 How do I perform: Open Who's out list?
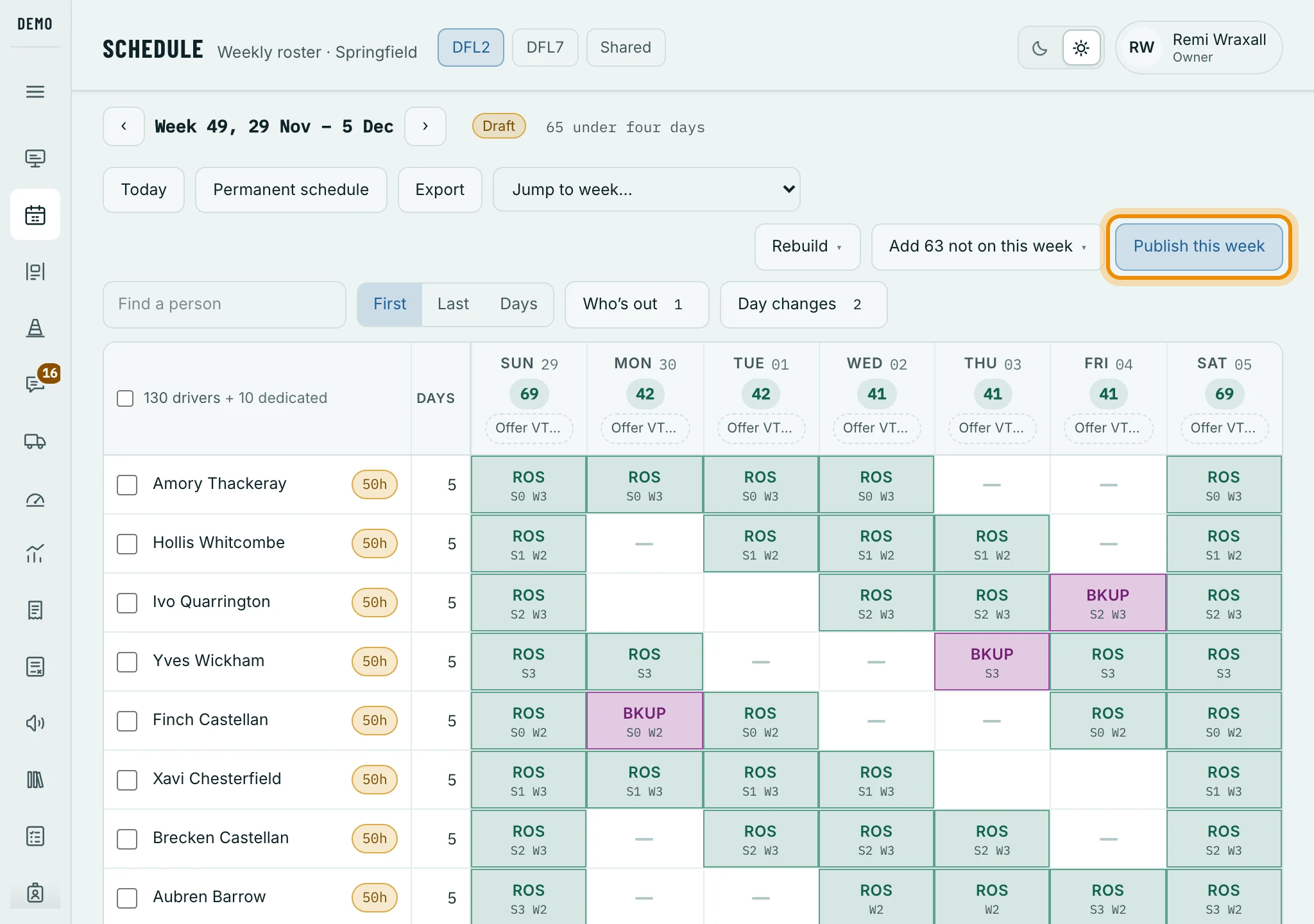coord(636,304)
